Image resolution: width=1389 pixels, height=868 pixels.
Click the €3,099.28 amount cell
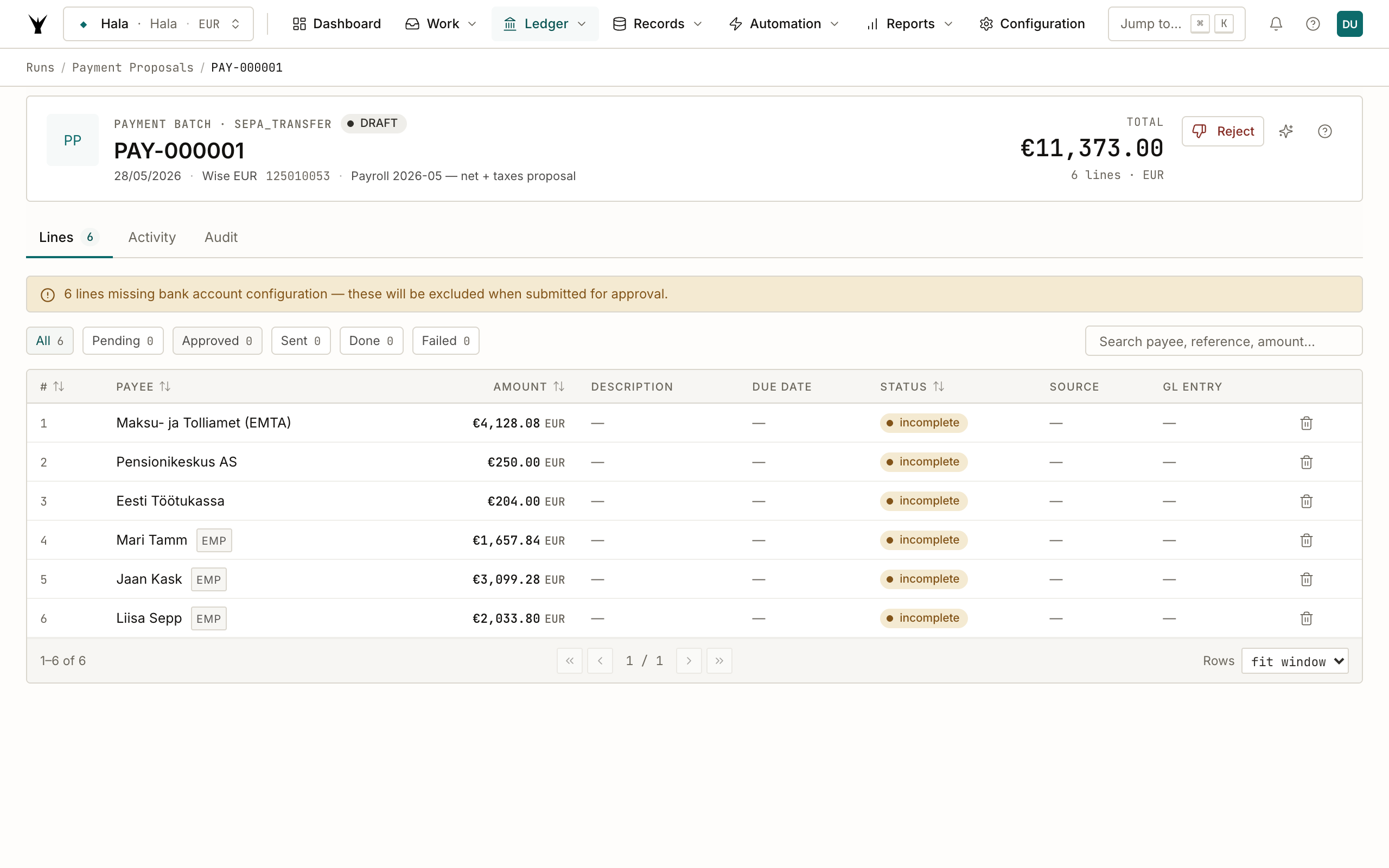518,579
